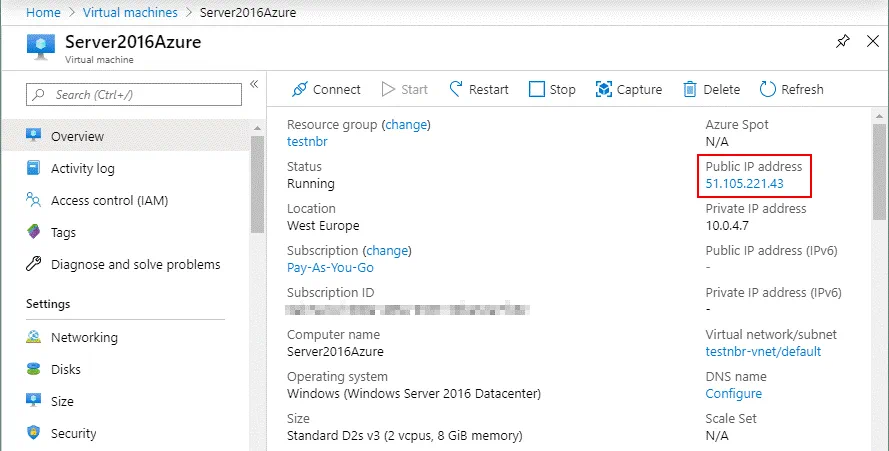Click main pane scrollbar thumb
The height and width of the screenshot is (451, 889).
click(879, 172)
